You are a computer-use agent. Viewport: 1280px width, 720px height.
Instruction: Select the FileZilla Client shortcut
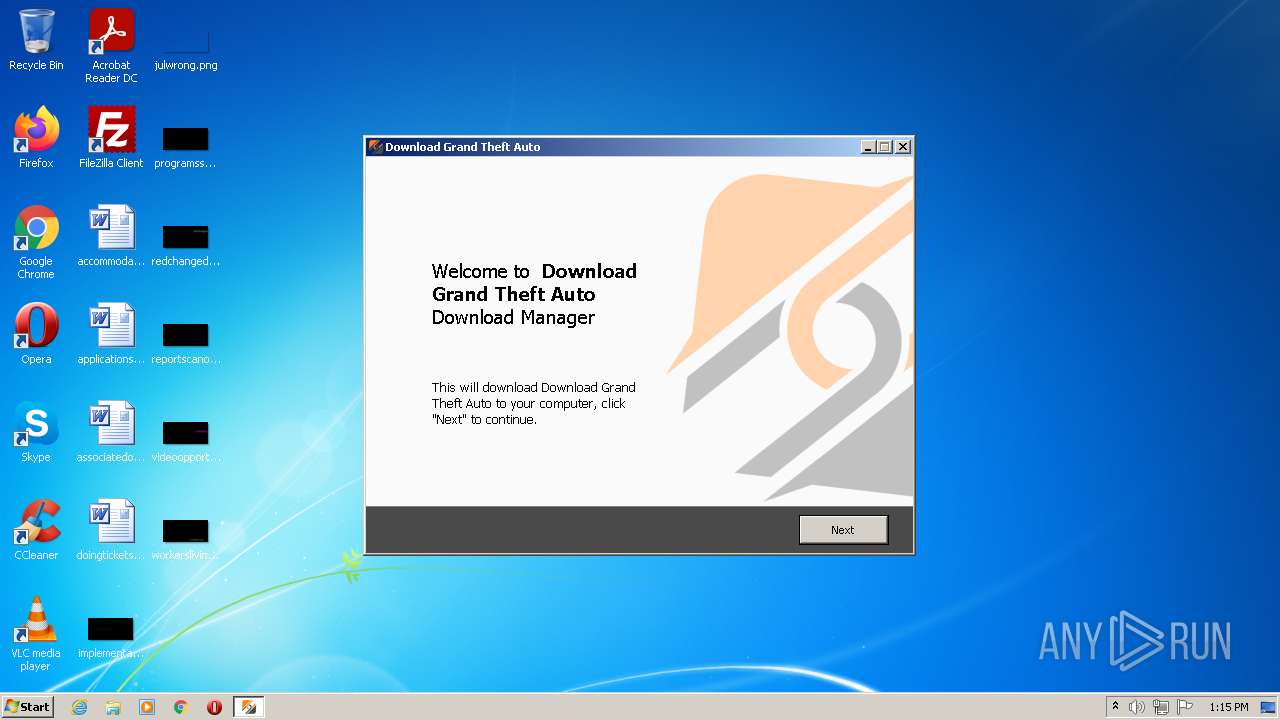click(111, 138)
